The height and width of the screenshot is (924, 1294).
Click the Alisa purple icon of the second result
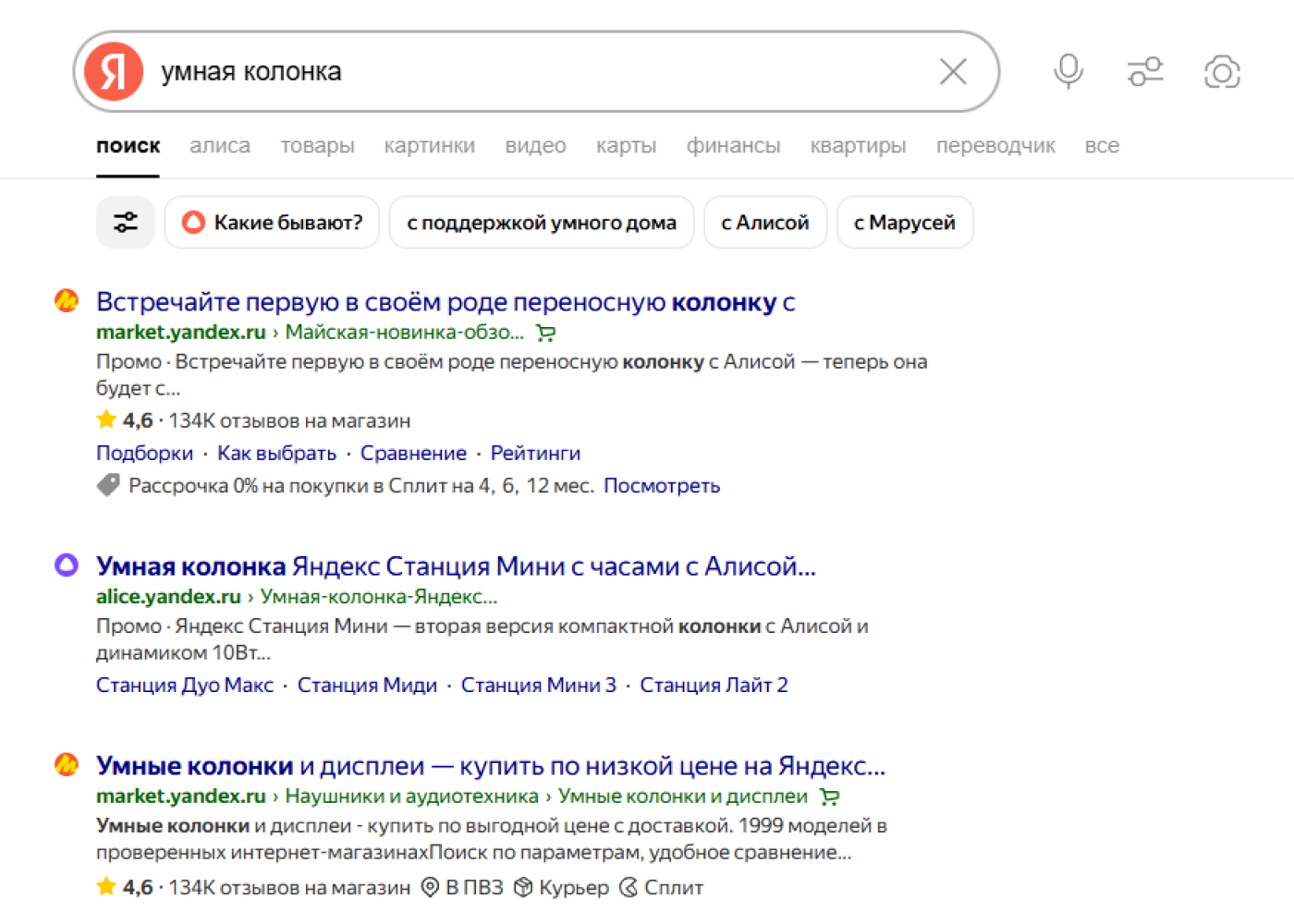point(66,565)
